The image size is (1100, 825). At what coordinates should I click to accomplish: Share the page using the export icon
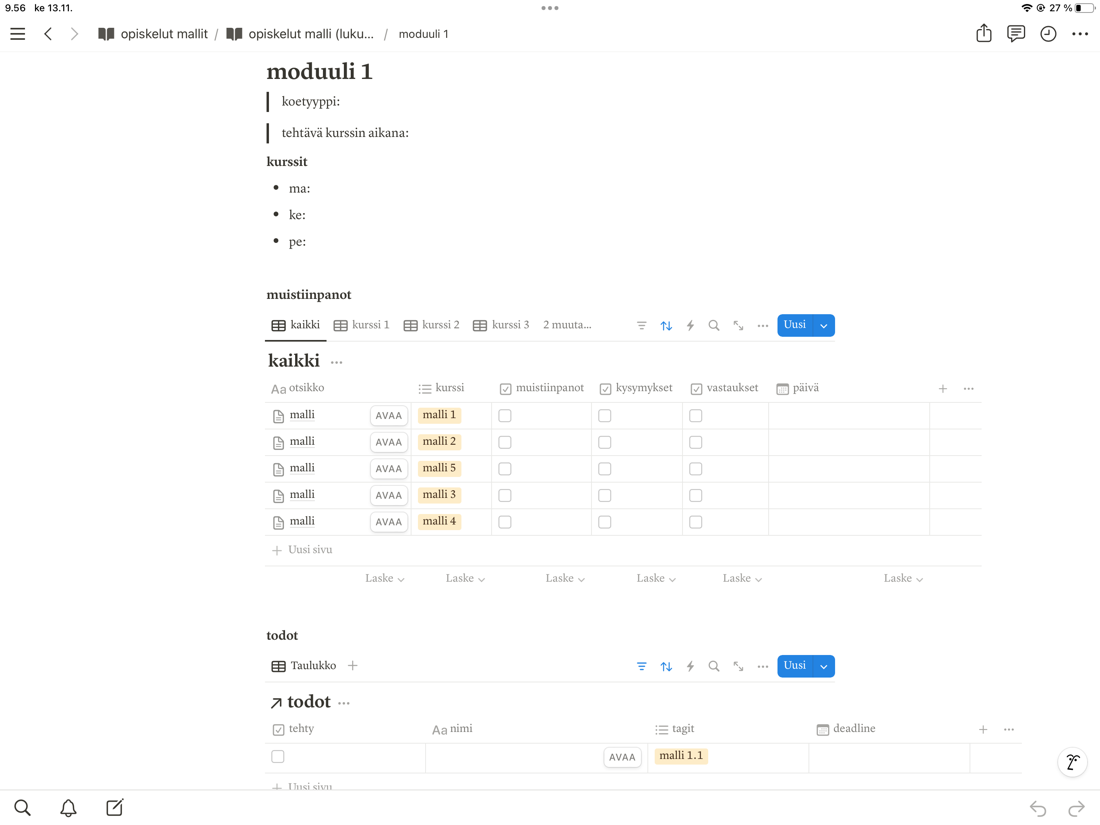click(x=983, y=33)
